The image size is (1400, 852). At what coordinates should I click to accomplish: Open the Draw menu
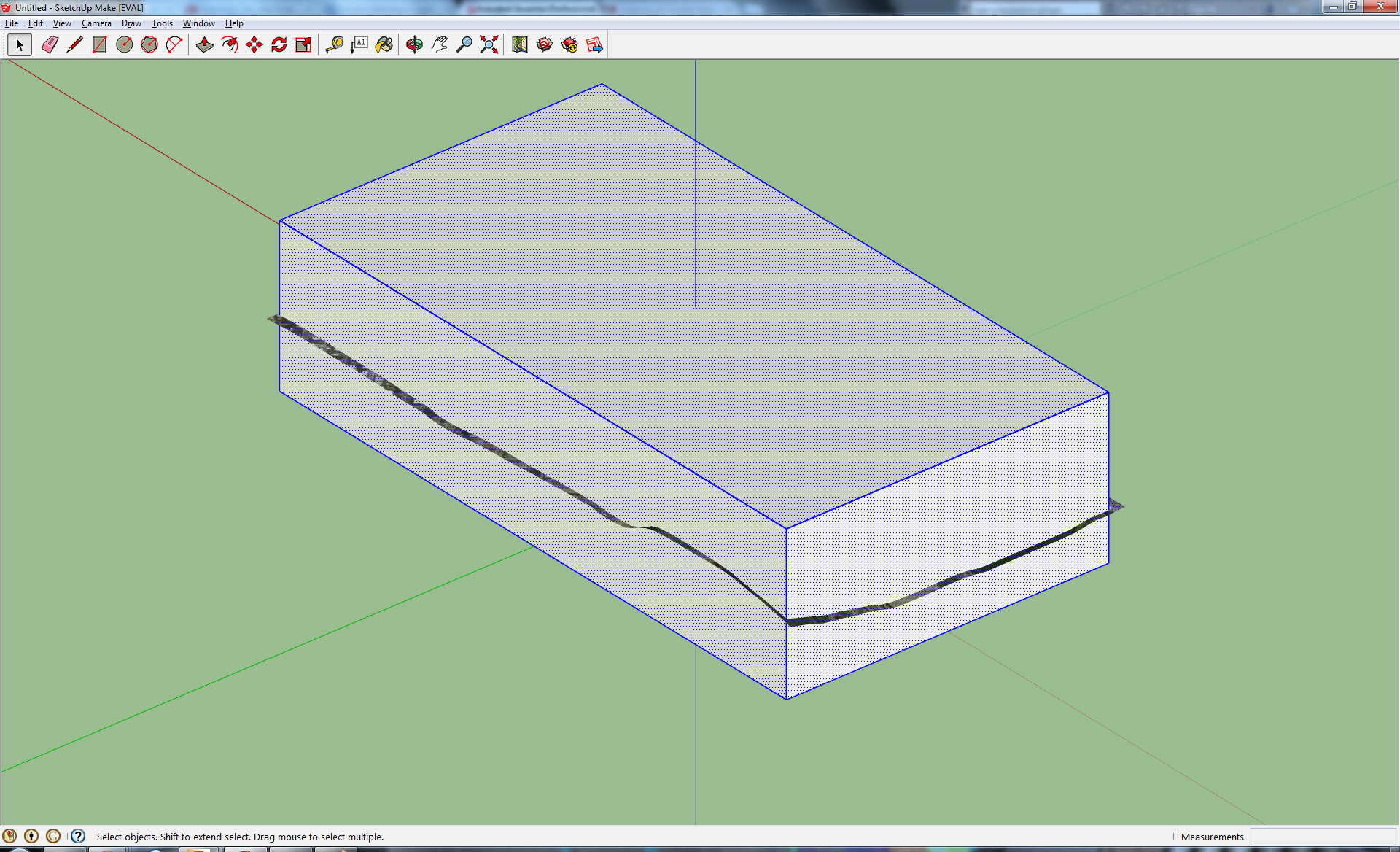[131, 23]
